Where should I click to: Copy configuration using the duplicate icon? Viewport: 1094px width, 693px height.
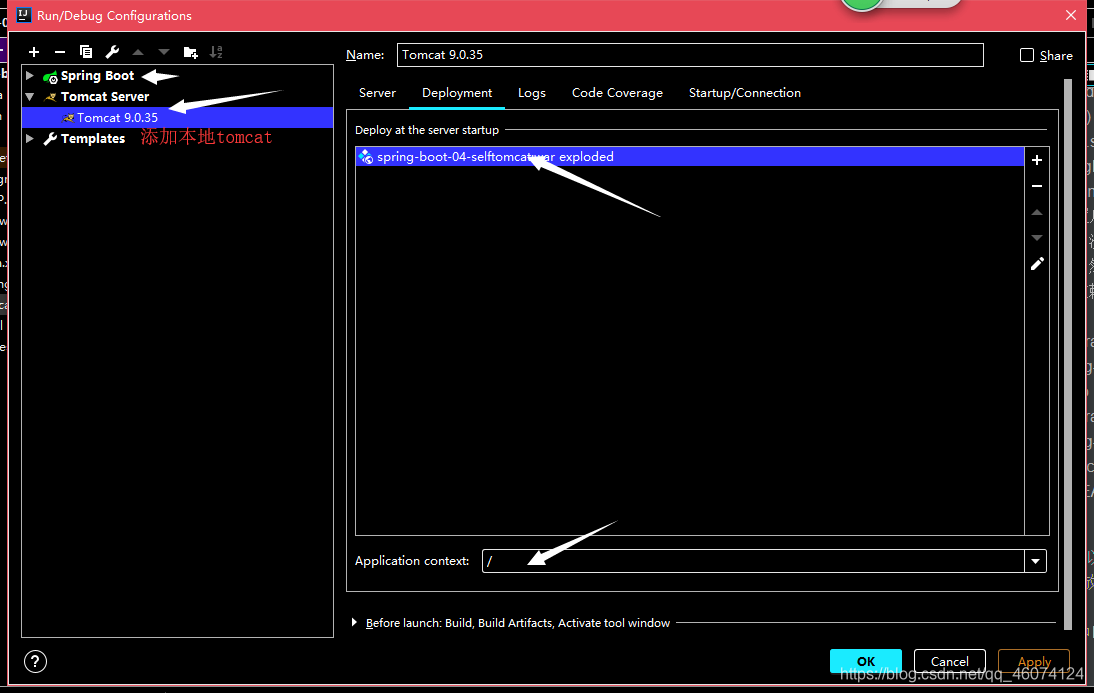pyautogui.click(x=86, y=52)
